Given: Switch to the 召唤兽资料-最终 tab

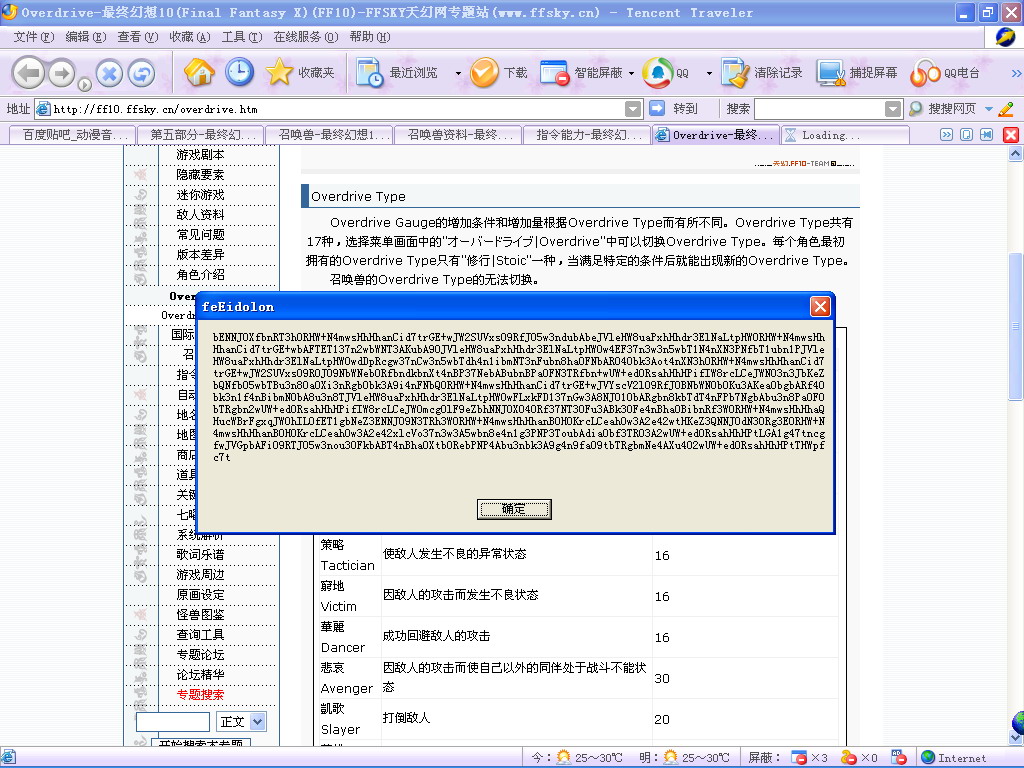Looking at the screenshot, I should coord(458,135).
